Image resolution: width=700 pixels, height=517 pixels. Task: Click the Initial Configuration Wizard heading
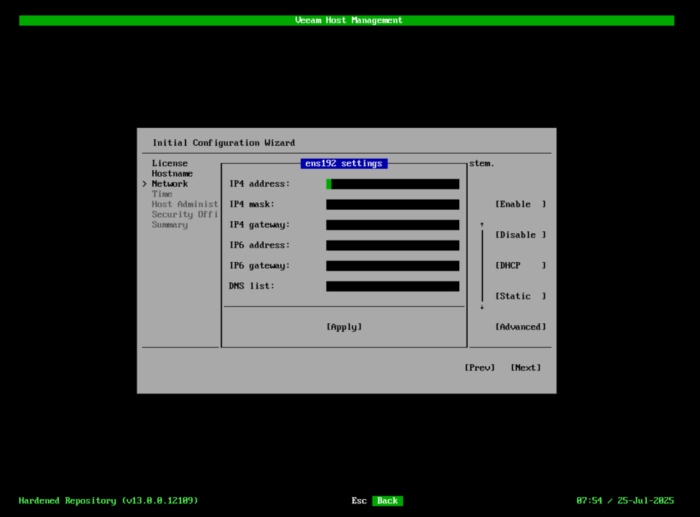point(224,143)
